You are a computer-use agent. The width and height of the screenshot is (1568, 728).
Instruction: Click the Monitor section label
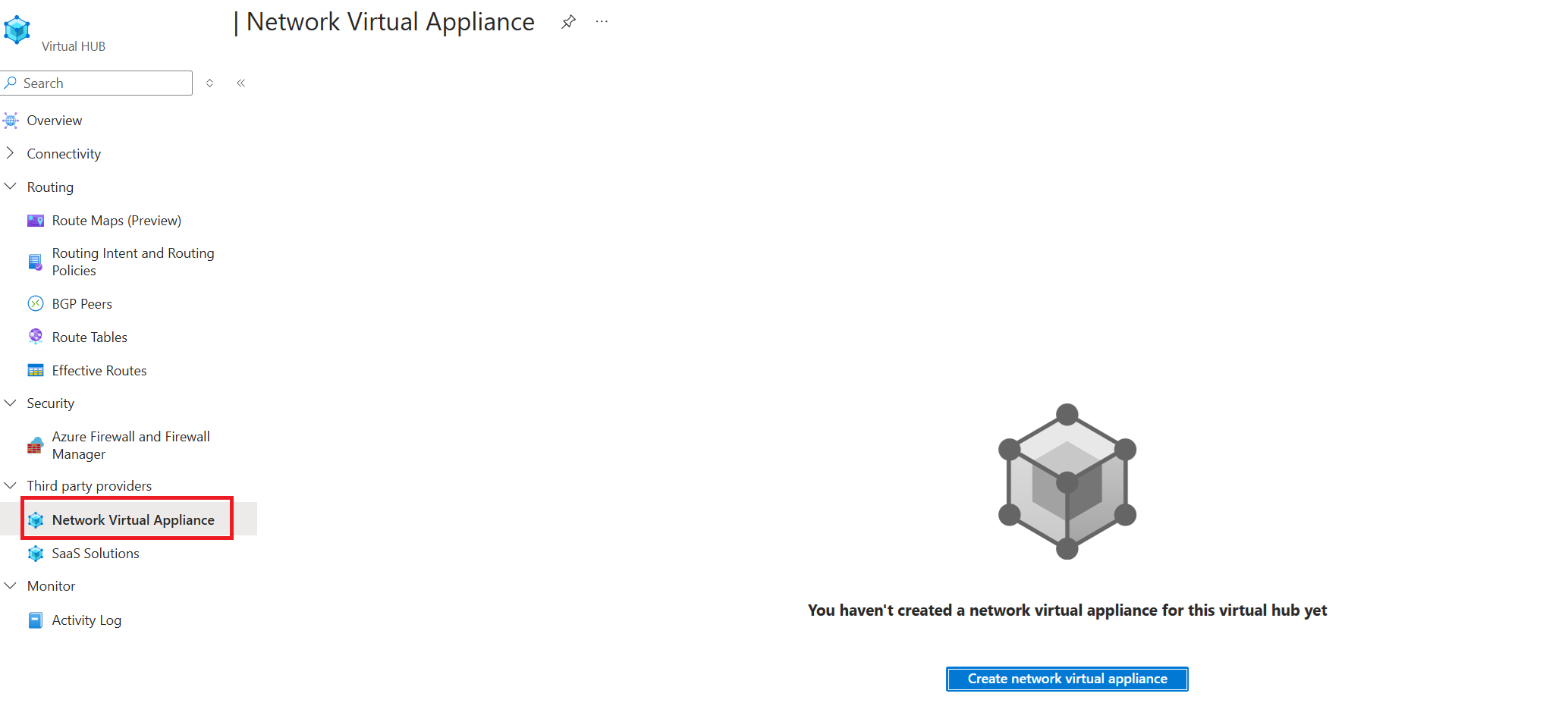[x=52, y=586]
